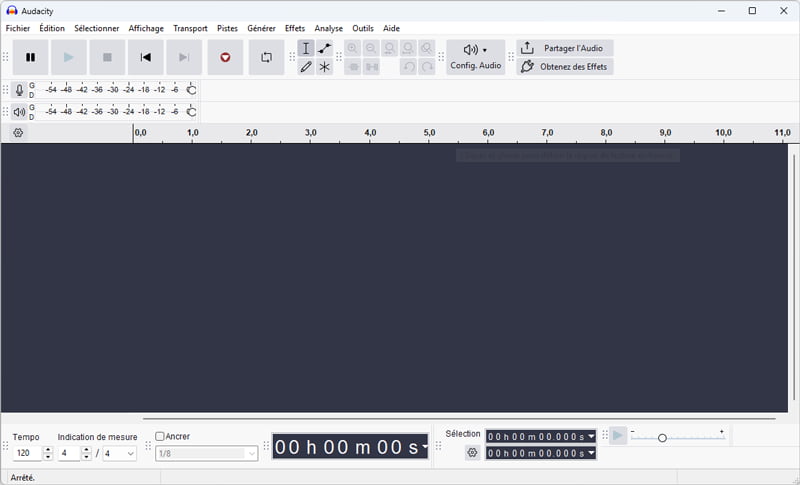Click the Zoom In magnifier

352,48
